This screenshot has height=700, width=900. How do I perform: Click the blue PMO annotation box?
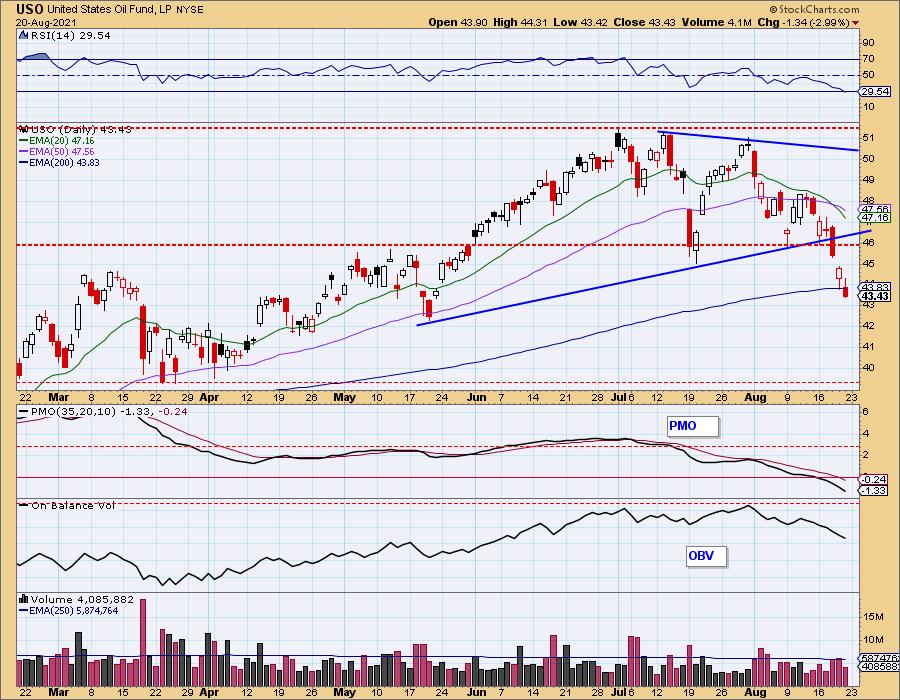tap(693, 426)
